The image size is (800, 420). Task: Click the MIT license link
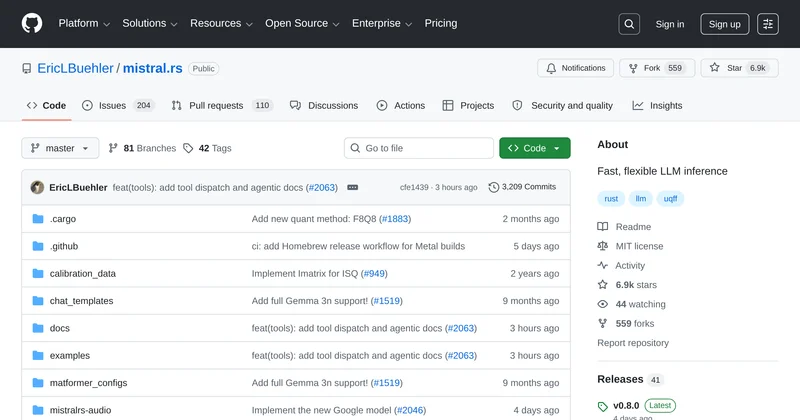639,246
